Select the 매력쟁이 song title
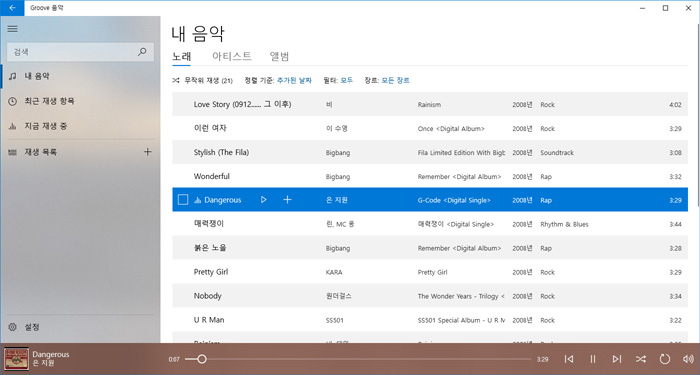This screenshot has width=700, height=375. 208,224
